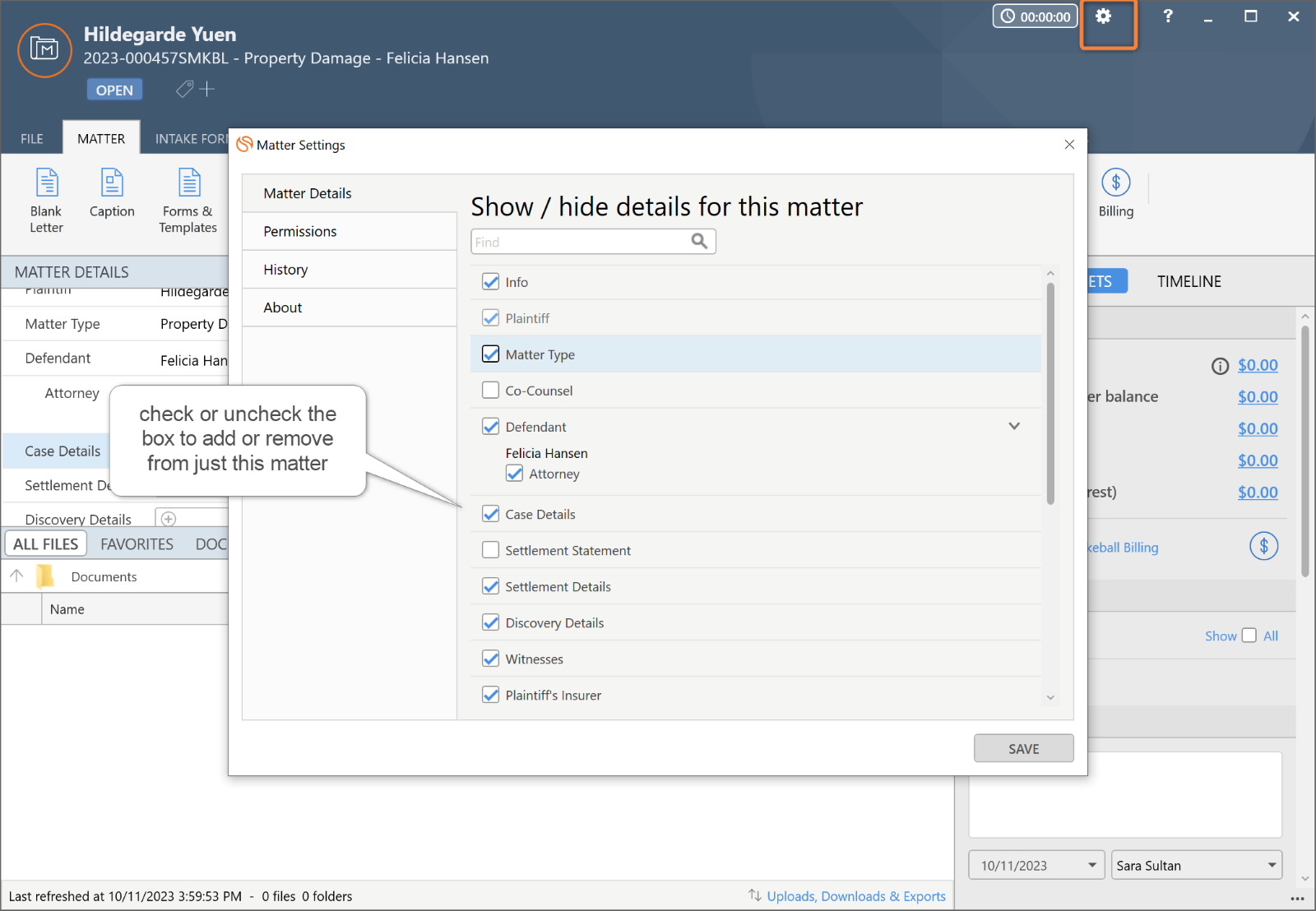This screenshot has width=1316, height=911.
Task: Click the tag icon next to OPEN
Action: 185,89
